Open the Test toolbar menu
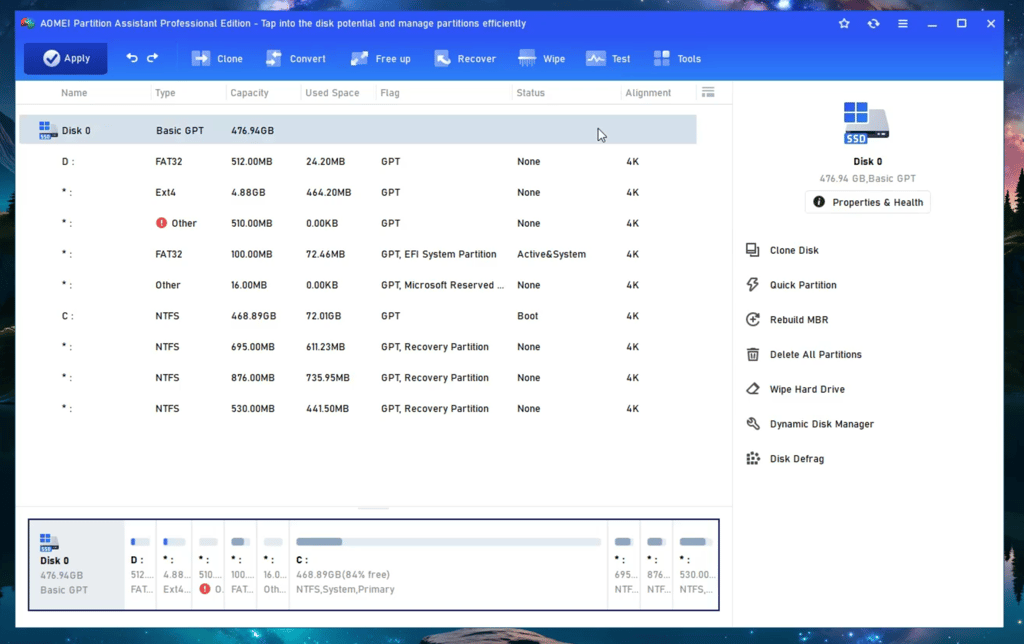The height and width of the screenshot is (644, 1024). (x=608, y=59)
